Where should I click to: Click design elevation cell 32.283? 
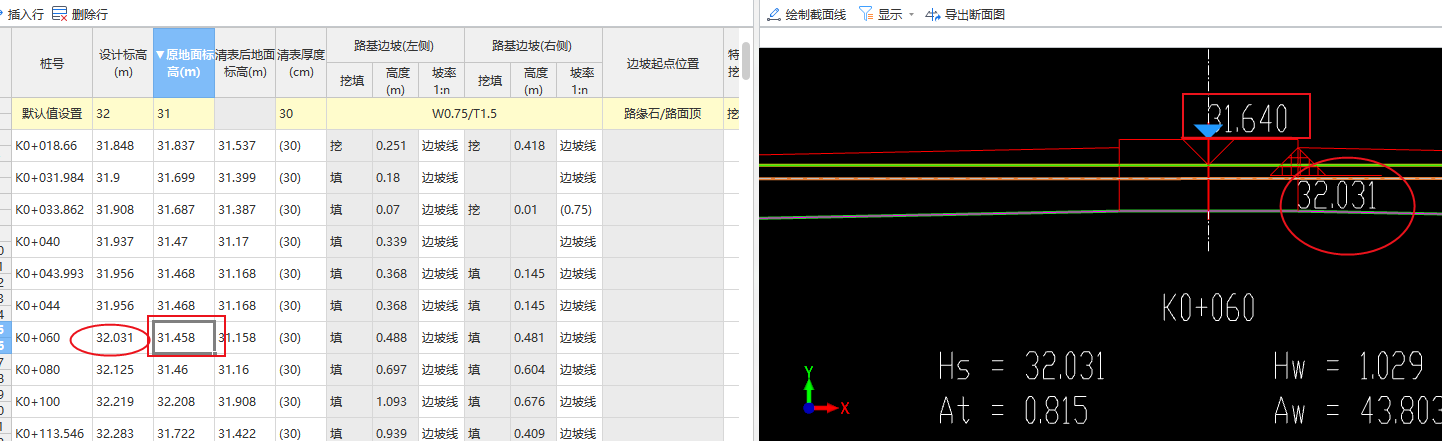click(x=123, y=432)
